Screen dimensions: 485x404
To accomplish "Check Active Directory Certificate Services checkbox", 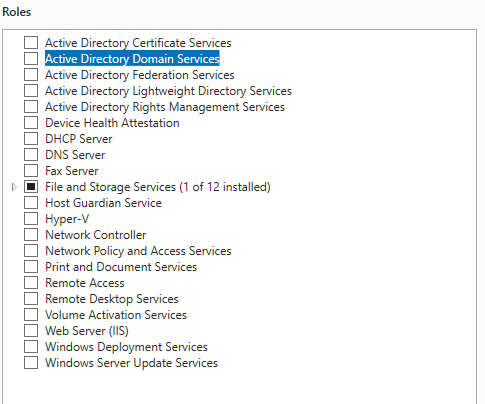I will coord(31,43).
